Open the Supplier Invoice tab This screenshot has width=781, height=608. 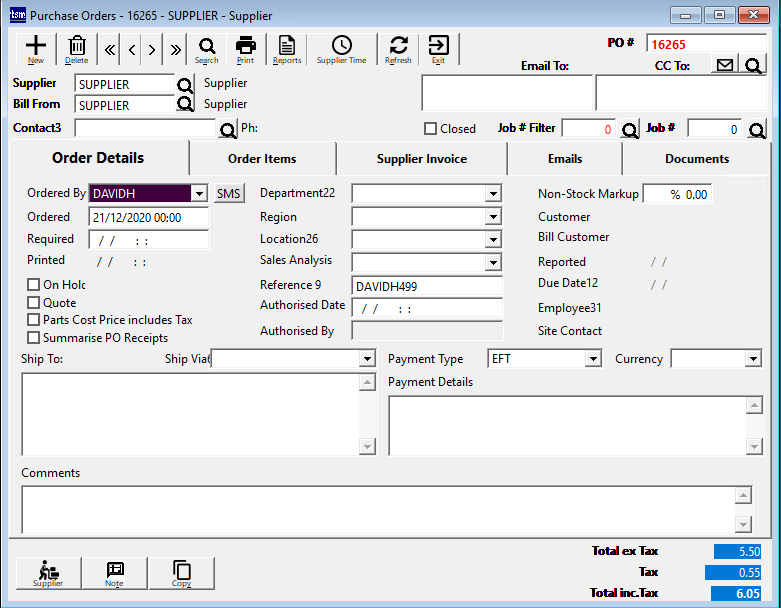click(421, 159)
